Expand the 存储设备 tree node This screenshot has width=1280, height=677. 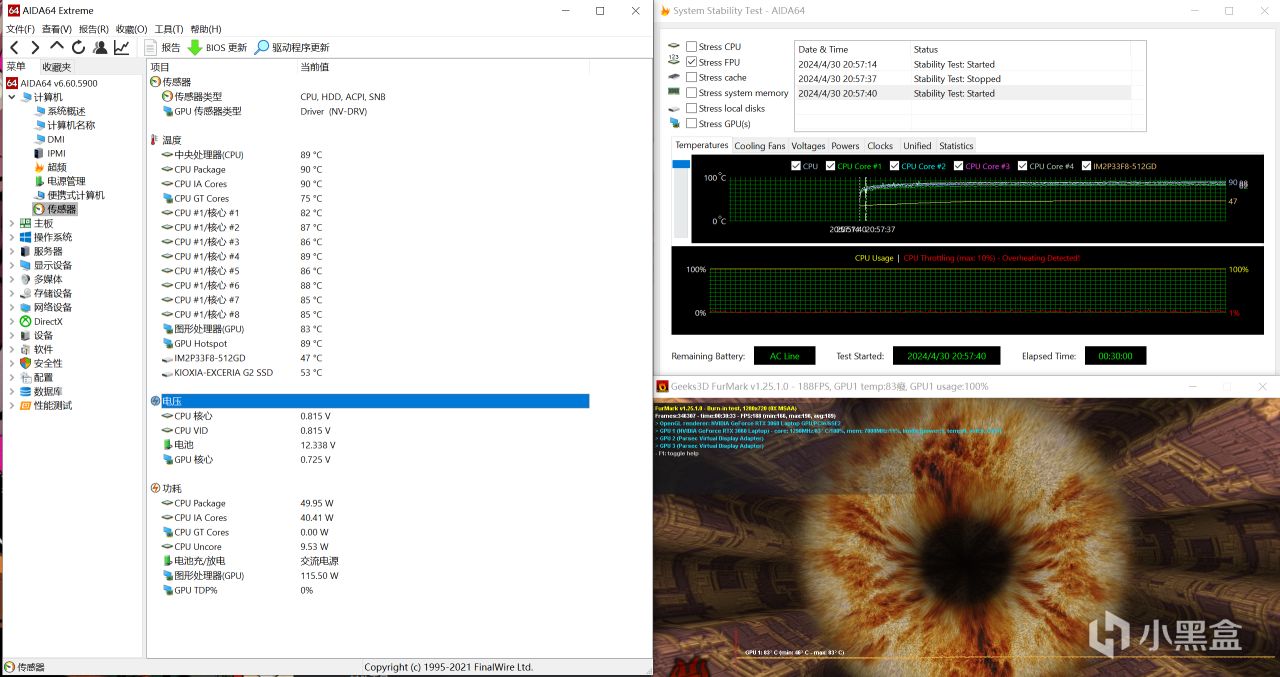[x=12, y=293]
